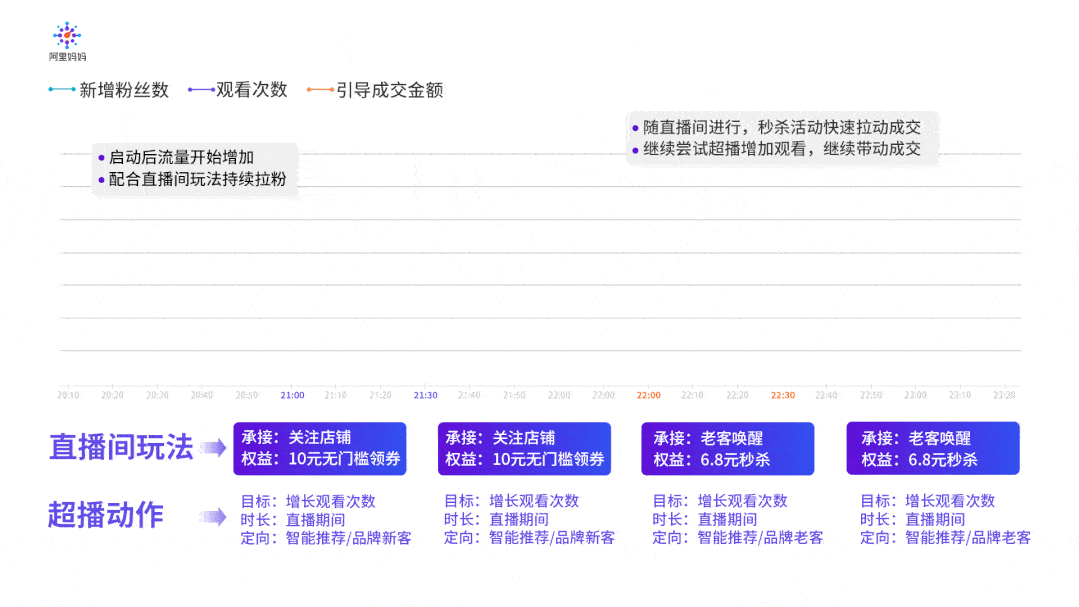Select the orange 22:30 time marker

[x=782, y=395]
